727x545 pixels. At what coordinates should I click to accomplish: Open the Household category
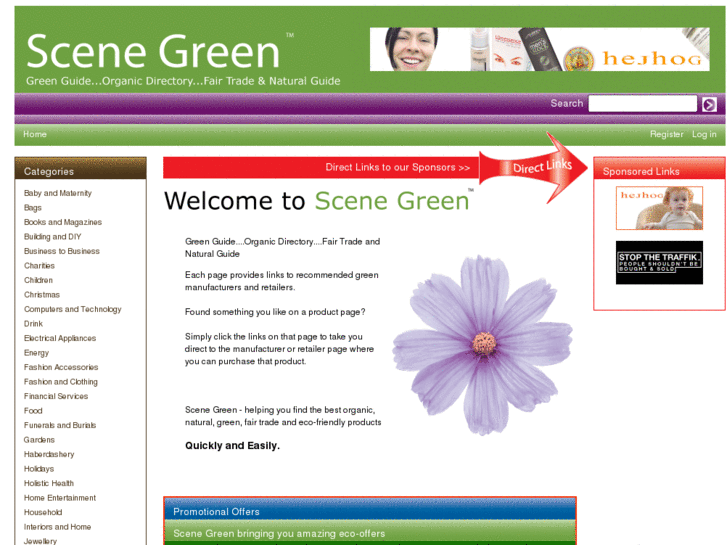[43, 513]
